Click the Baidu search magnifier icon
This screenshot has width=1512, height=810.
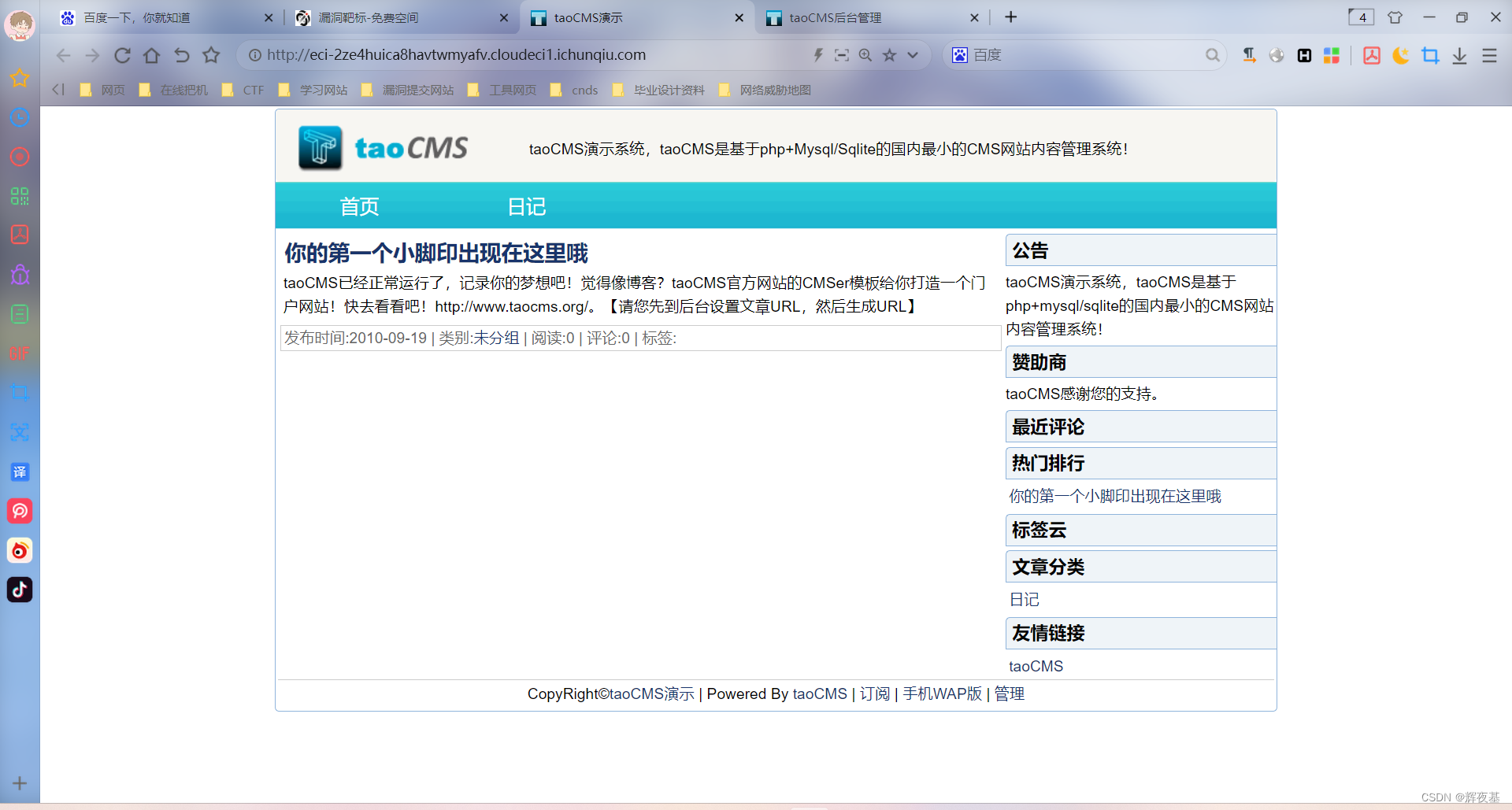[x=1213, y=55]
